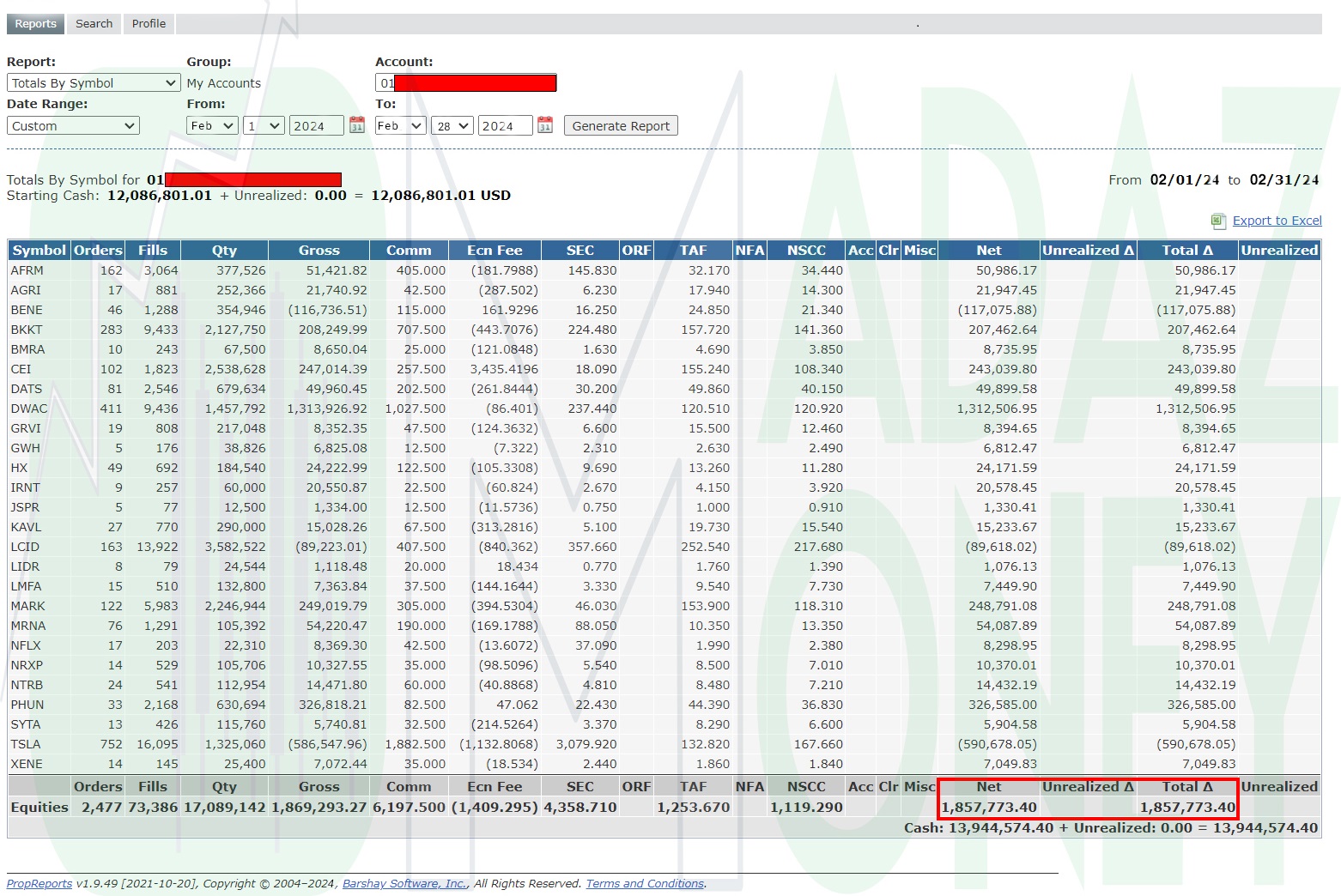1341x896 pixels.
Task: Focus the Account number input field
Action: tap(465, 83)
